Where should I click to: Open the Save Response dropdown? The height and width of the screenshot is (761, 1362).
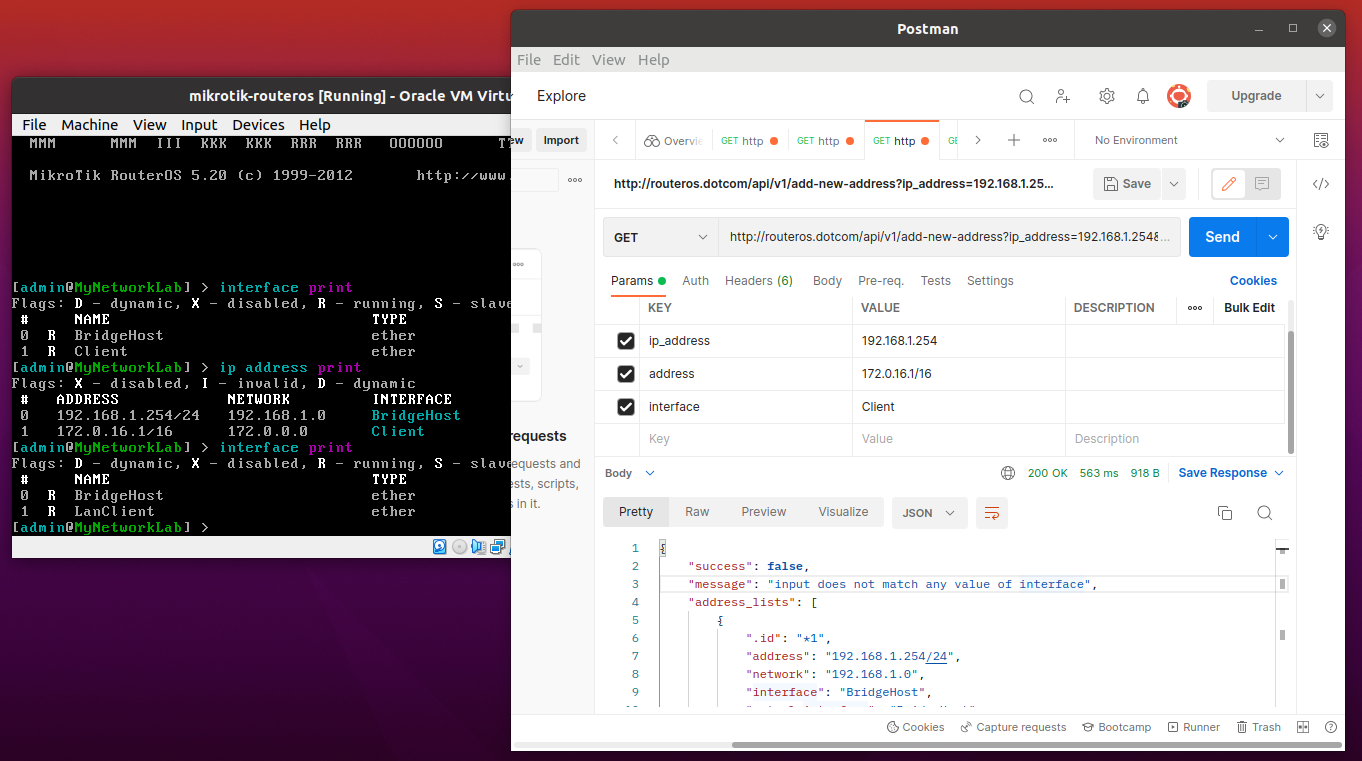1231,473
